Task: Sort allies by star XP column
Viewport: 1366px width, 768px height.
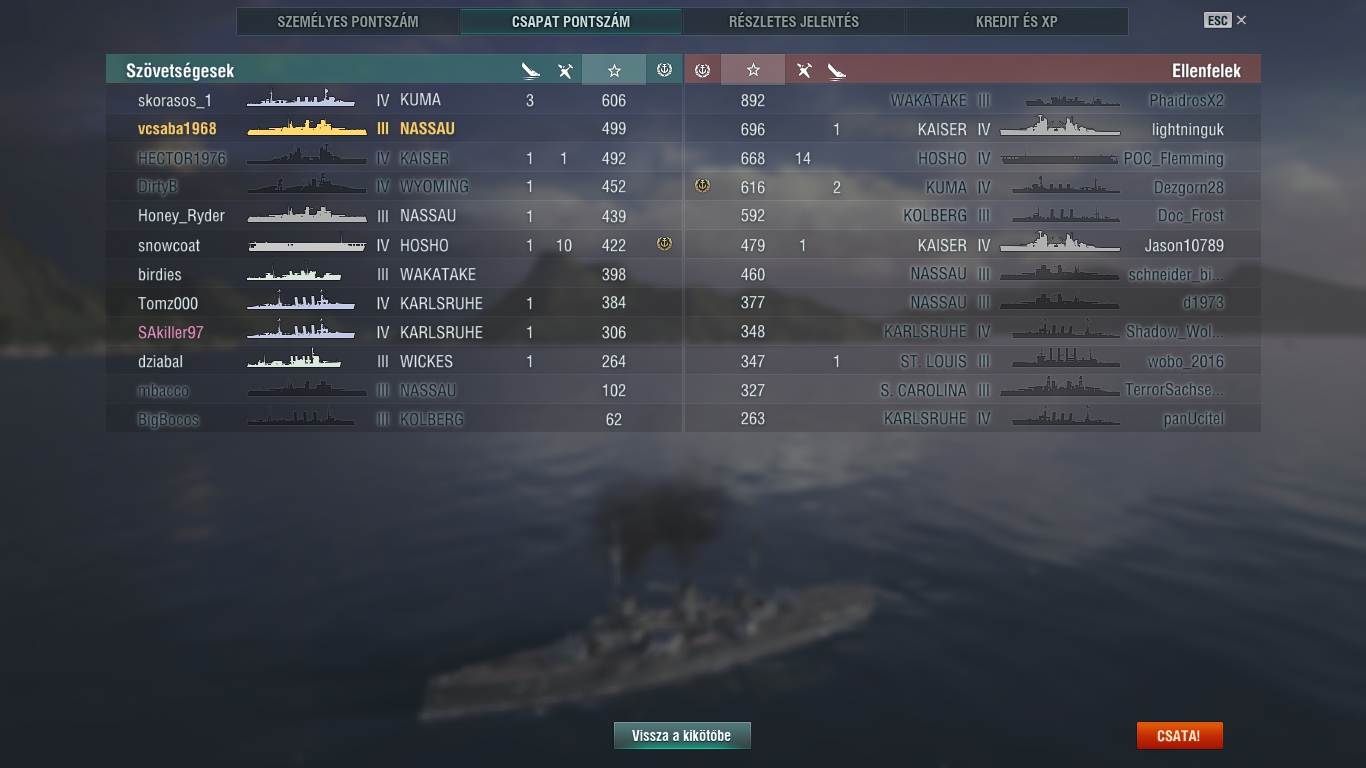Action: tap(614, 70)
